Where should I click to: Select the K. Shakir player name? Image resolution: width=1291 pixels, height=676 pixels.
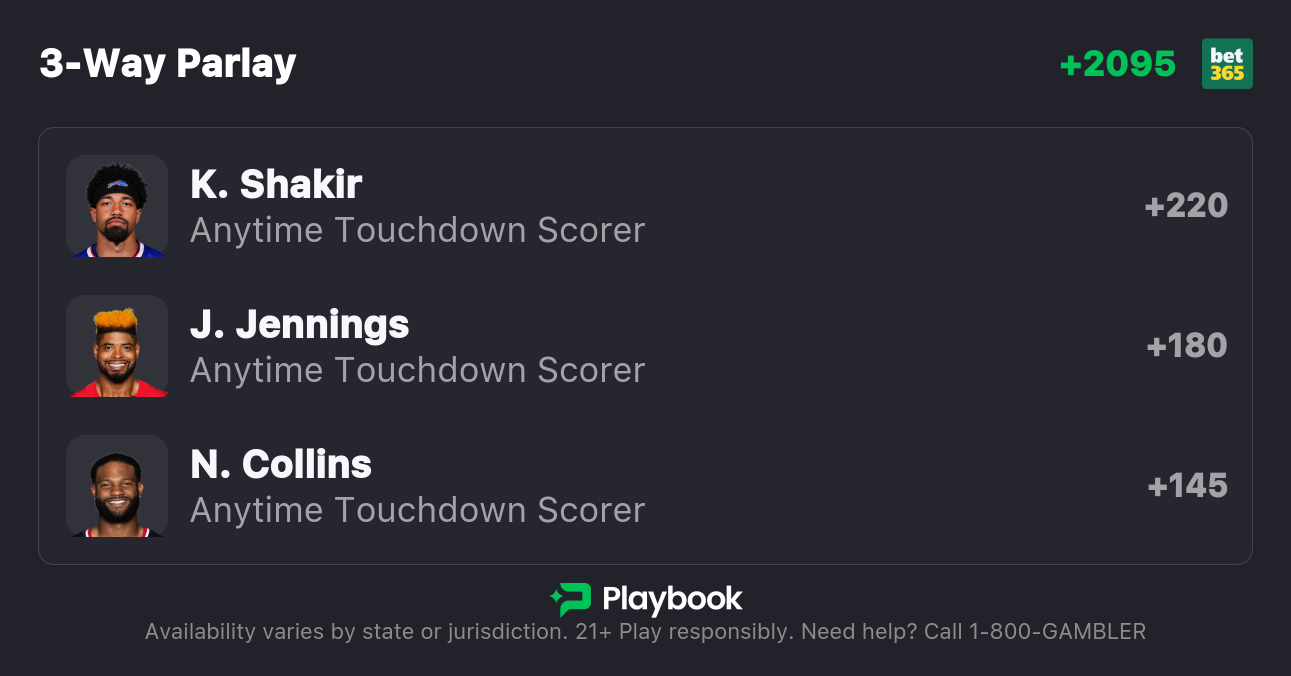coord(276,184)
